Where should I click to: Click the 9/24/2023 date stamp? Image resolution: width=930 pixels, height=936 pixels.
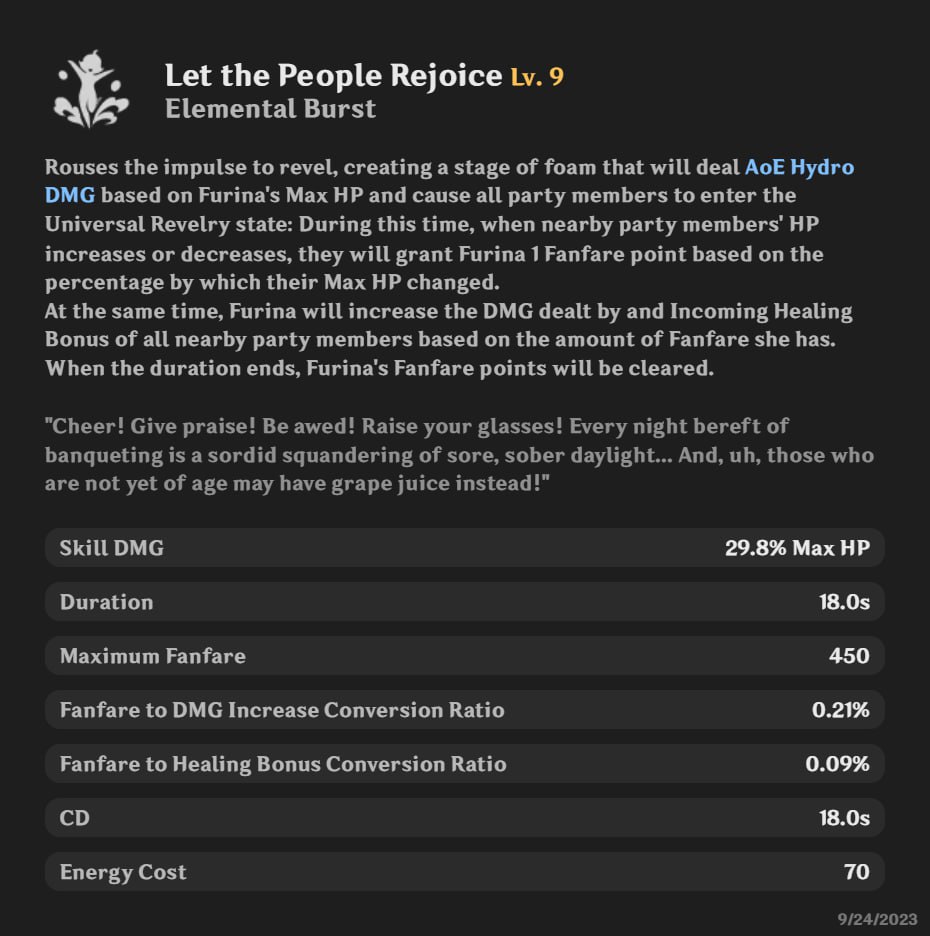click(877, 919)
